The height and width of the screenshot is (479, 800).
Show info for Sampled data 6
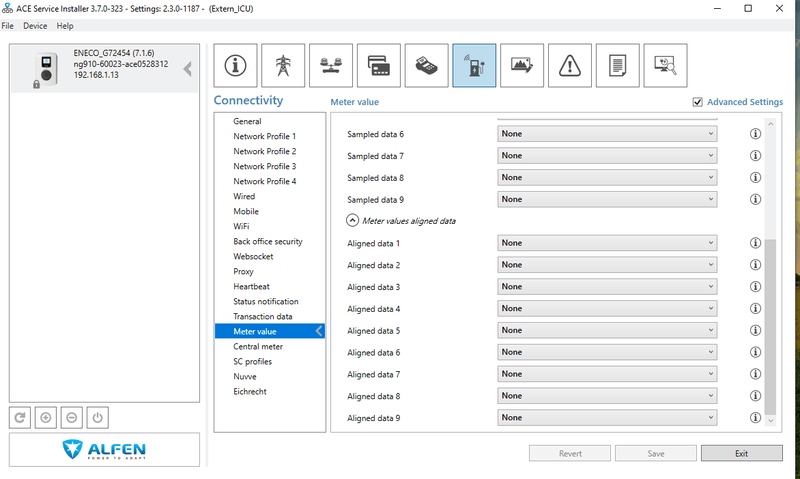tap(756, 134)
